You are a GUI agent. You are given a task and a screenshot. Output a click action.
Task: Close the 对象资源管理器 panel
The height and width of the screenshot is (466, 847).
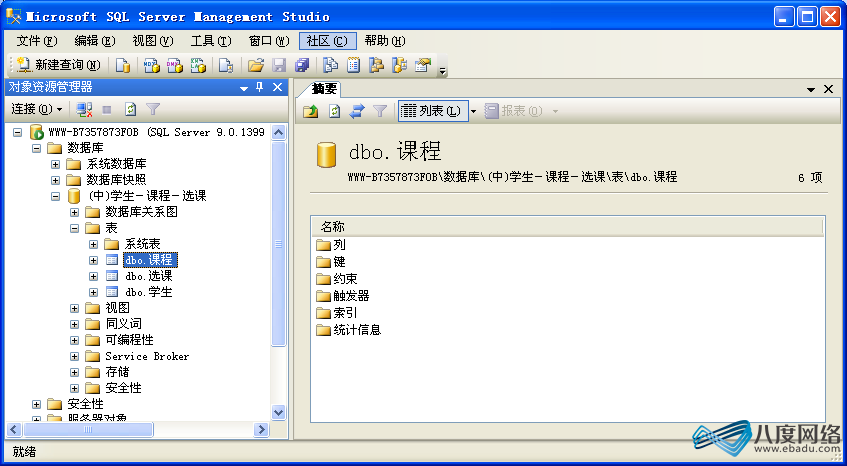point(277,87)
